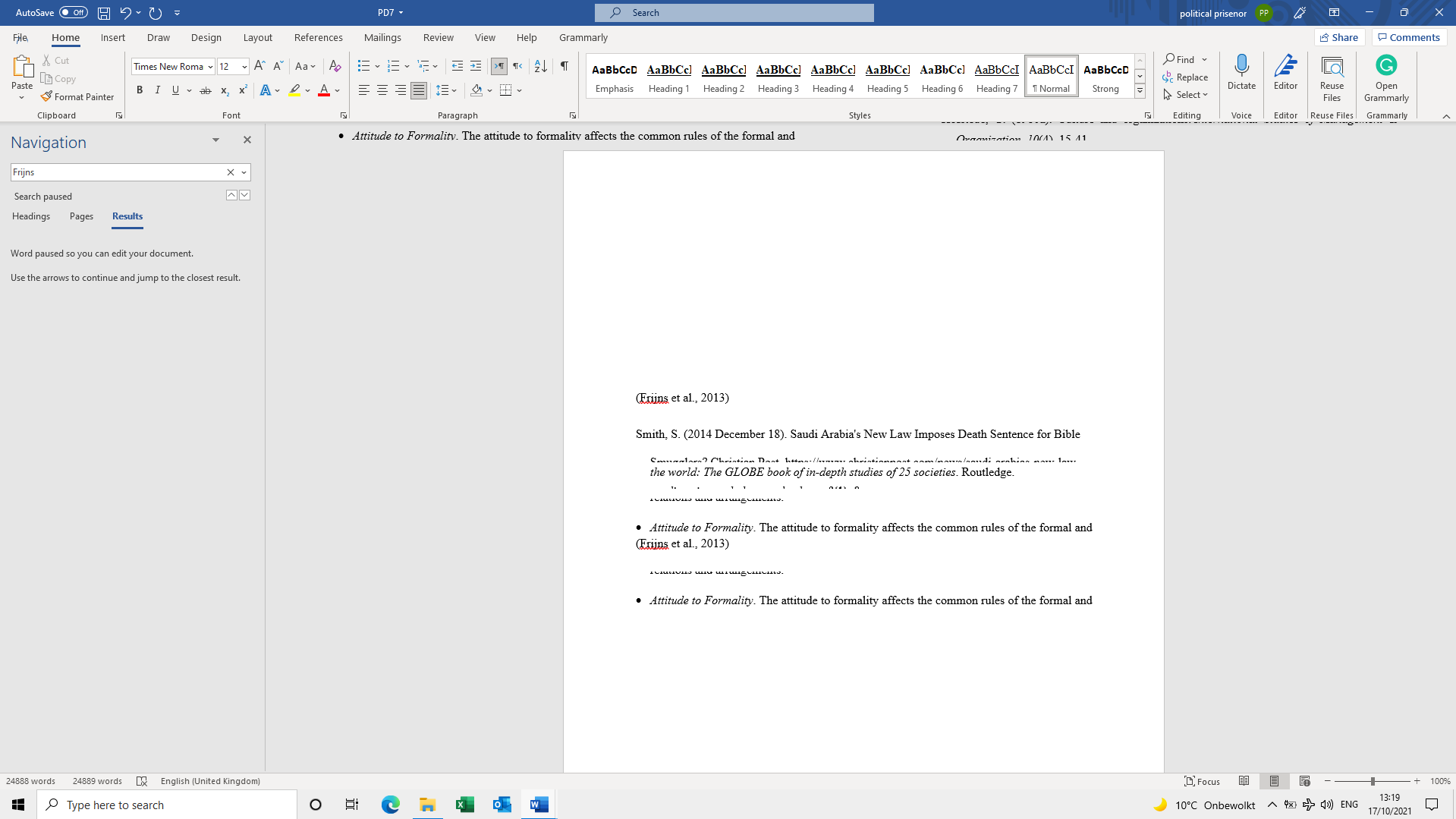Expand the Styles gallery
Image resolution: width=1456 pixels, height=819 pixels.
[1140, 92]
